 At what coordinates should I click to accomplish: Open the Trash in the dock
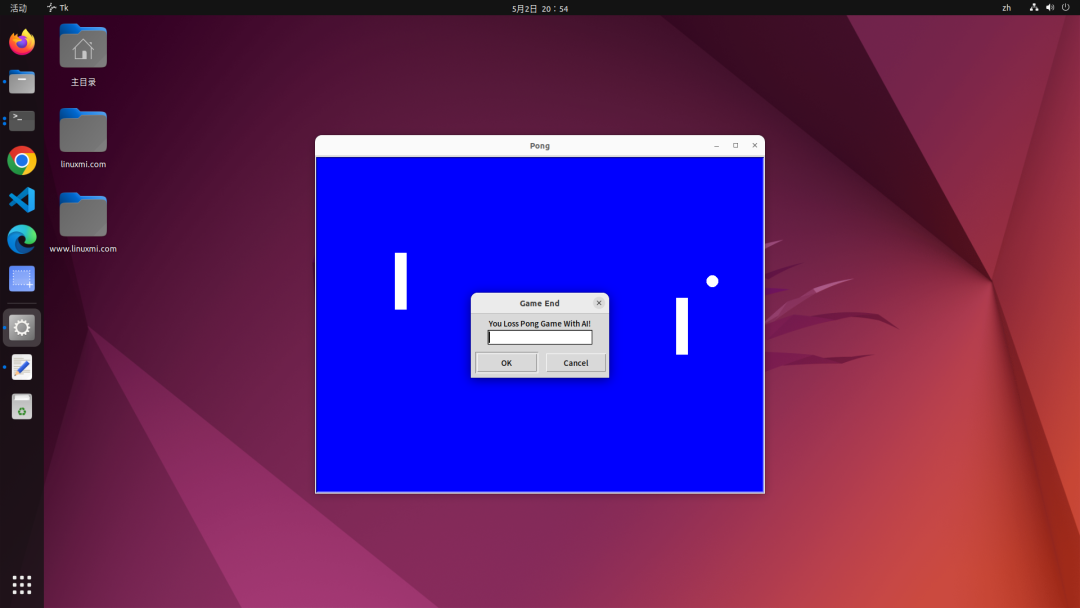point(22,407)
